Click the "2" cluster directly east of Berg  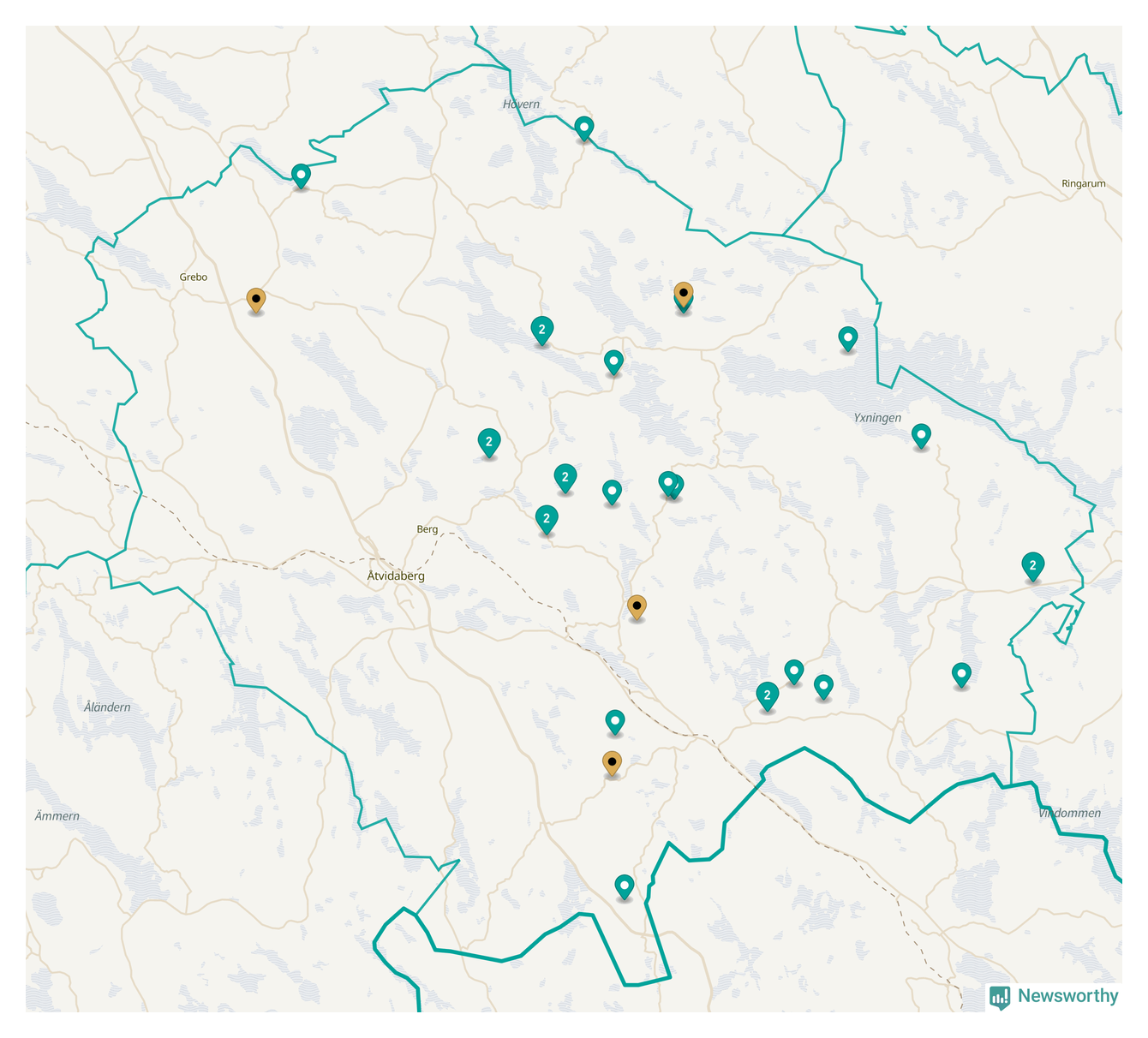[547, 518]
